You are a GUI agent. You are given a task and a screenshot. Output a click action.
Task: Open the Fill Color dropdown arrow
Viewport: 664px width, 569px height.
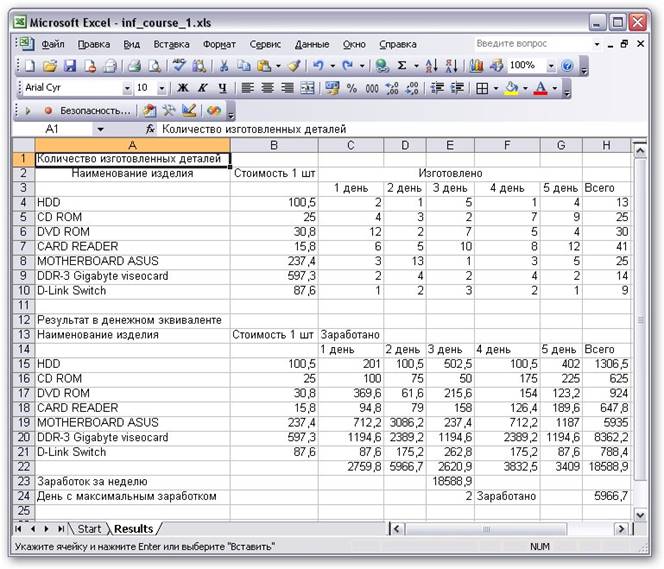click(524, 88)
